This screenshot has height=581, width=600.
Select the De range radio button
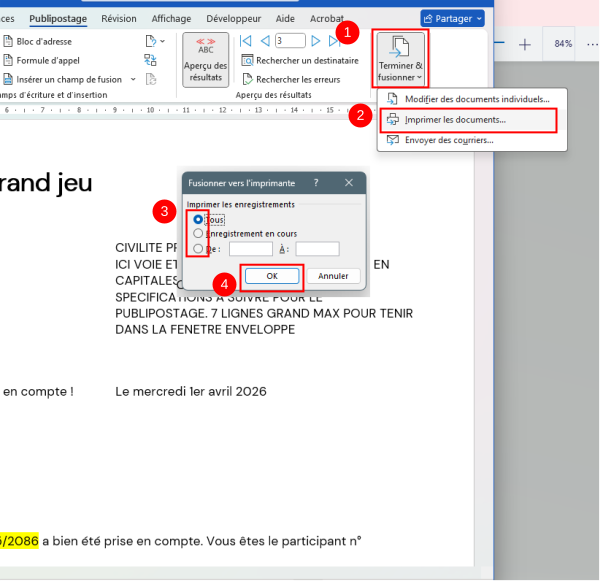pos(199,249)
